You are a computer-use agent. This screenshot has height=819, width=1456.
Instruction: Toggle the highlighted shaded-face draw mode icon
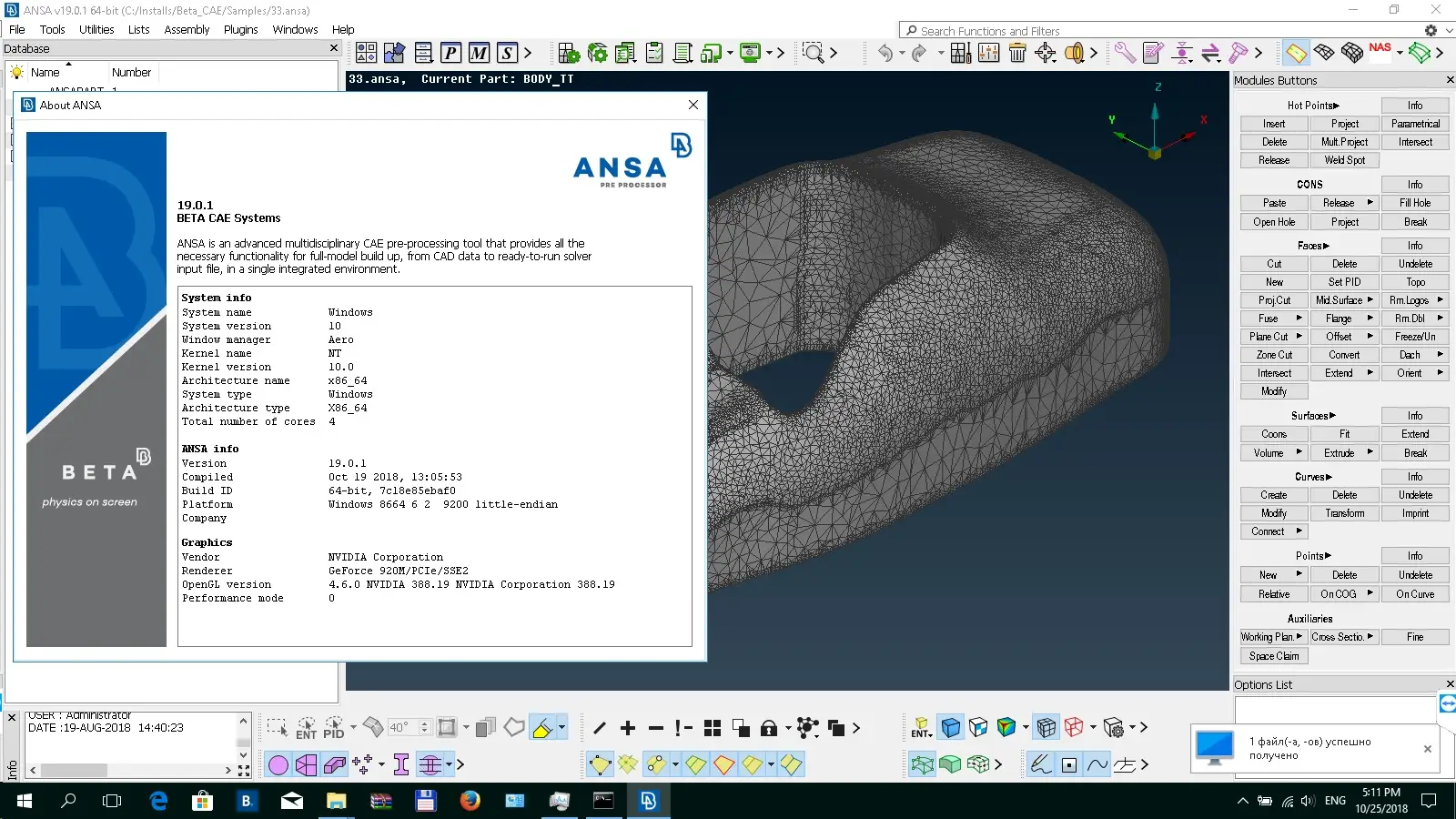click(542, 728)
